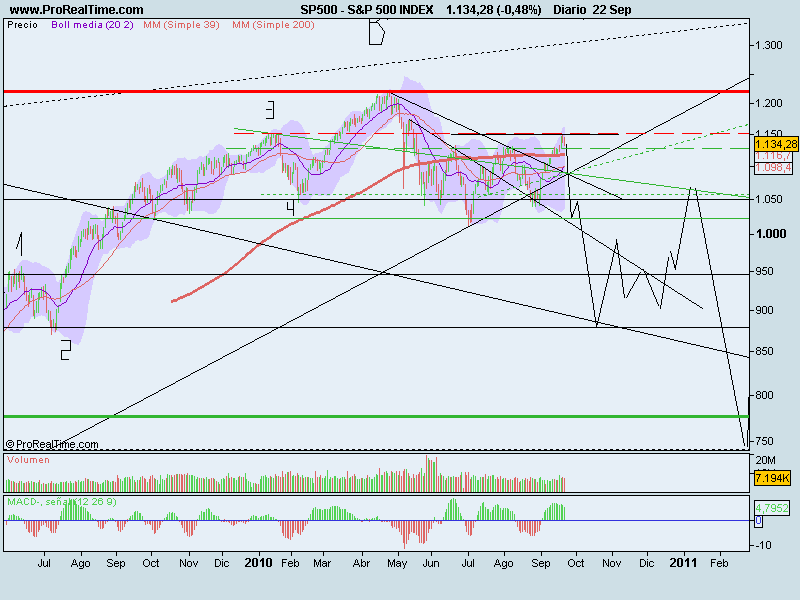Select the Volumen panel label

point(28,460)
